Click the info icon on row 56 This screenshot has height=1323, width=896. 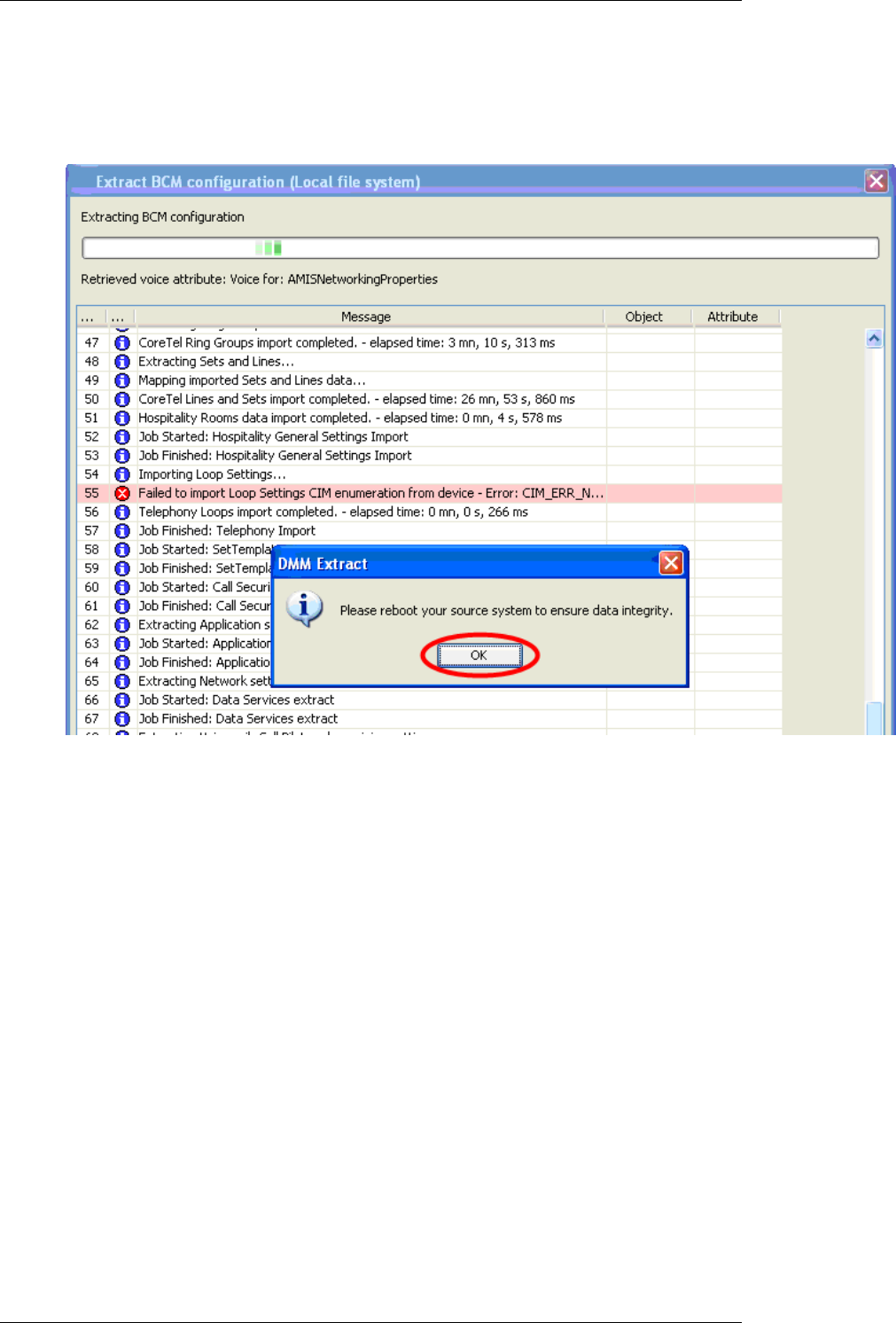(122, 512)
